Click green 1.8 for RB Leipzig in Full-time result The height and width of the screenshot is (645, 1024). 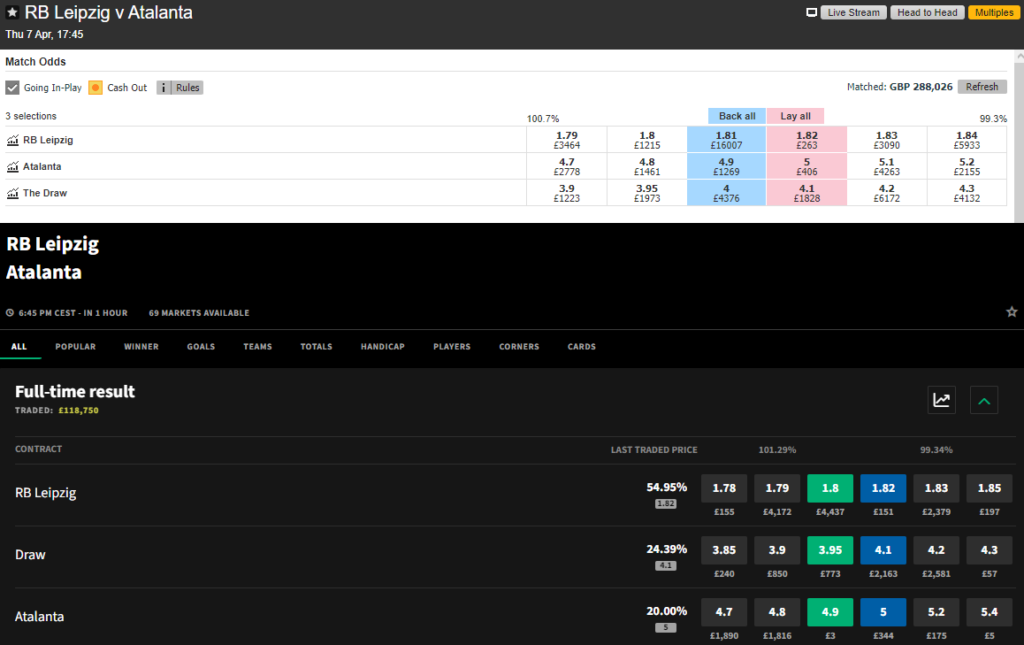(x=830, y=488)
